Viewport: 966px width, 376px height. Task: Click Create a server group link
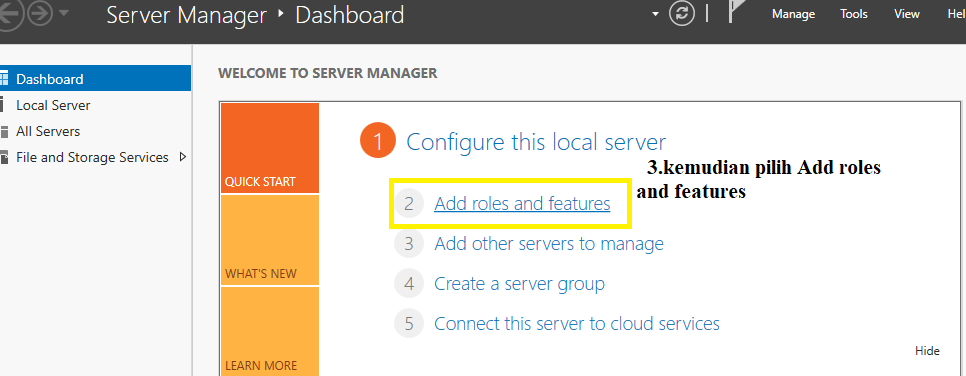tap(519, 284)
